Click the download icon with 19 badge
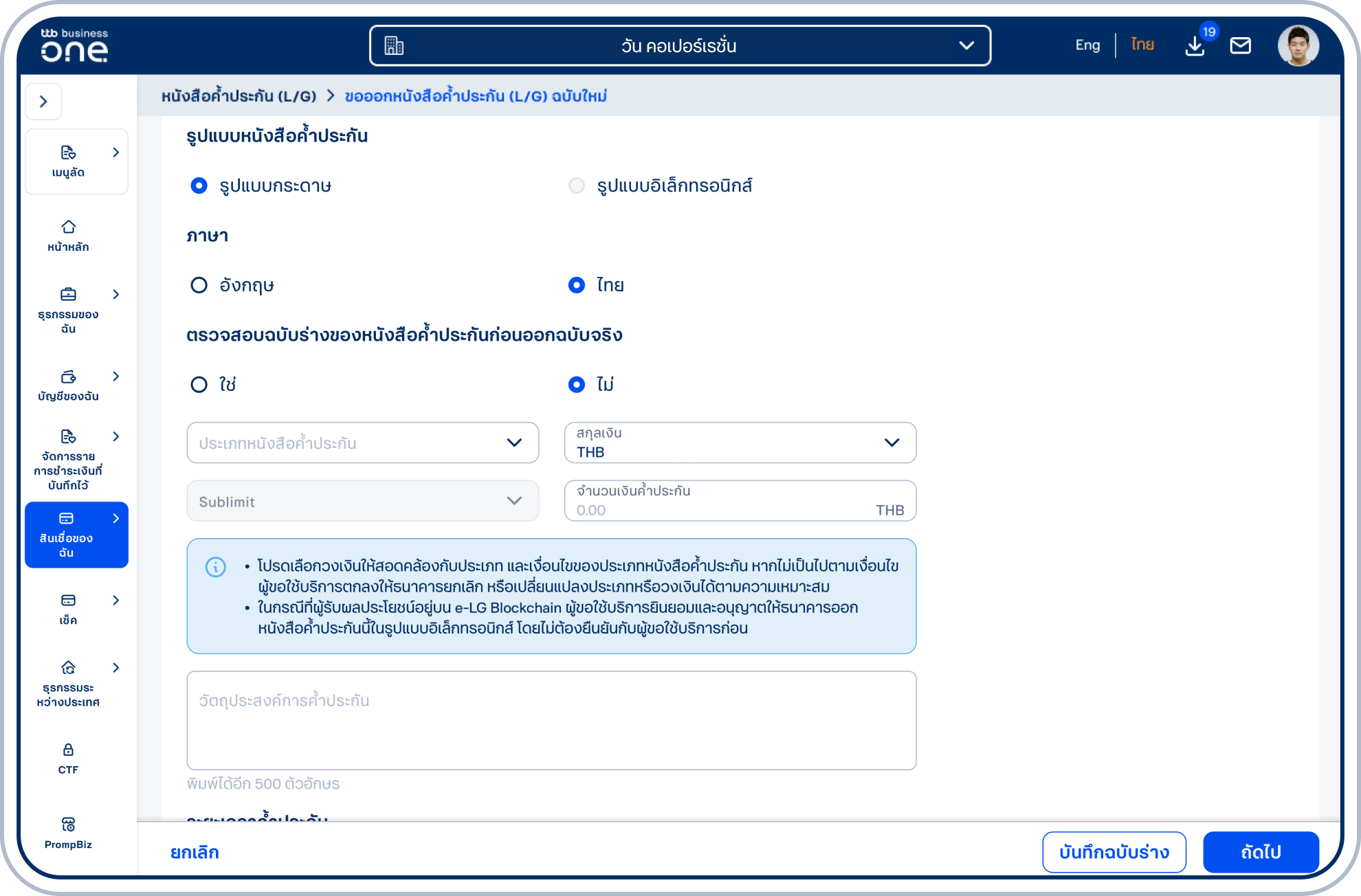 click(1195, 45)
